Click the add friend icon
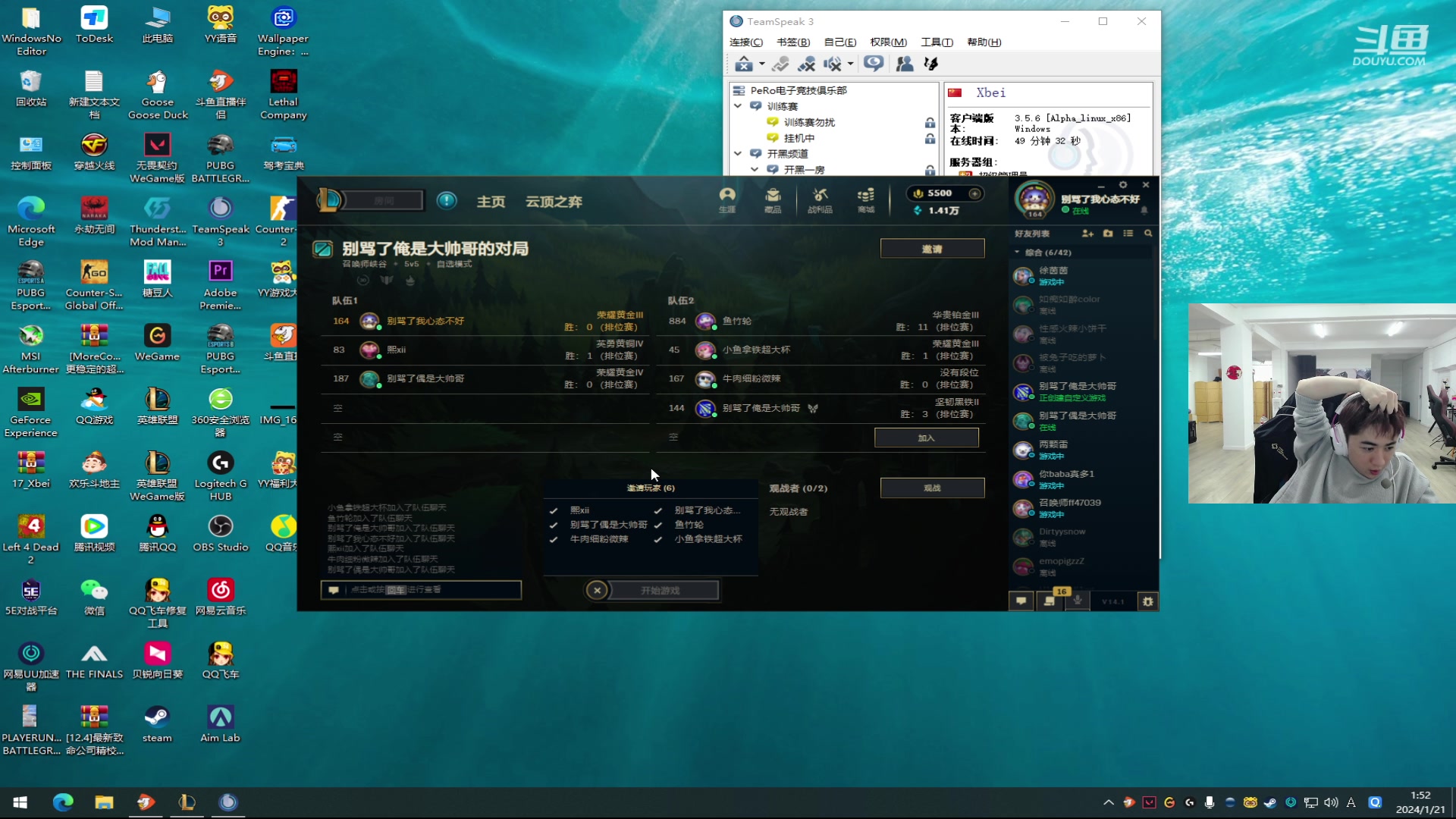The width and height of the screenshot is (1456, 819). coord(1087,234)
